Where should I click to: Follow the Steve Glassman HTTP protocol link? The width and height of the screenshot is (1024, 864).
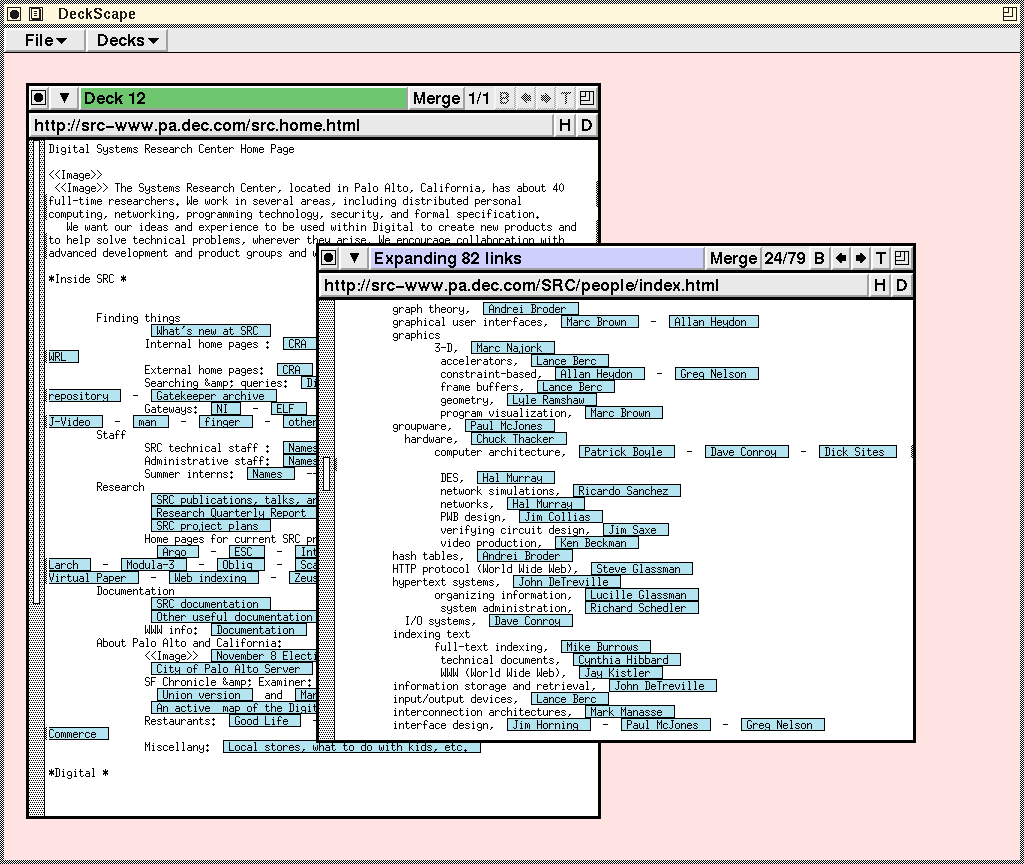pos(641,569)
